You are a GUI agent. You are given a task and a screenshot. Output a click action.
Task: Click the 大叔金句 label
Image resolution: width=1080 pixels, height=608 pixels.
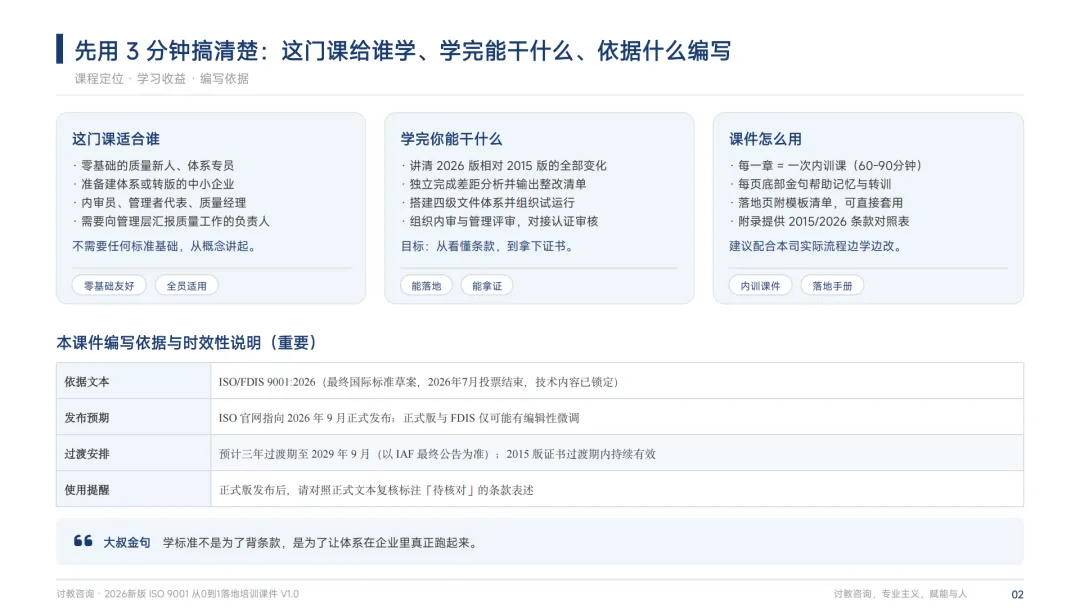(127, 543)
